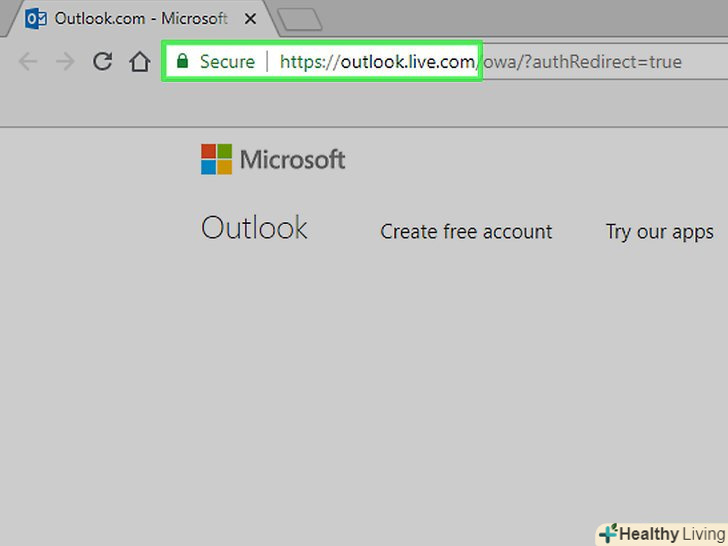
Task: Click the green padlock Secure icon
Action: [182, 60]
